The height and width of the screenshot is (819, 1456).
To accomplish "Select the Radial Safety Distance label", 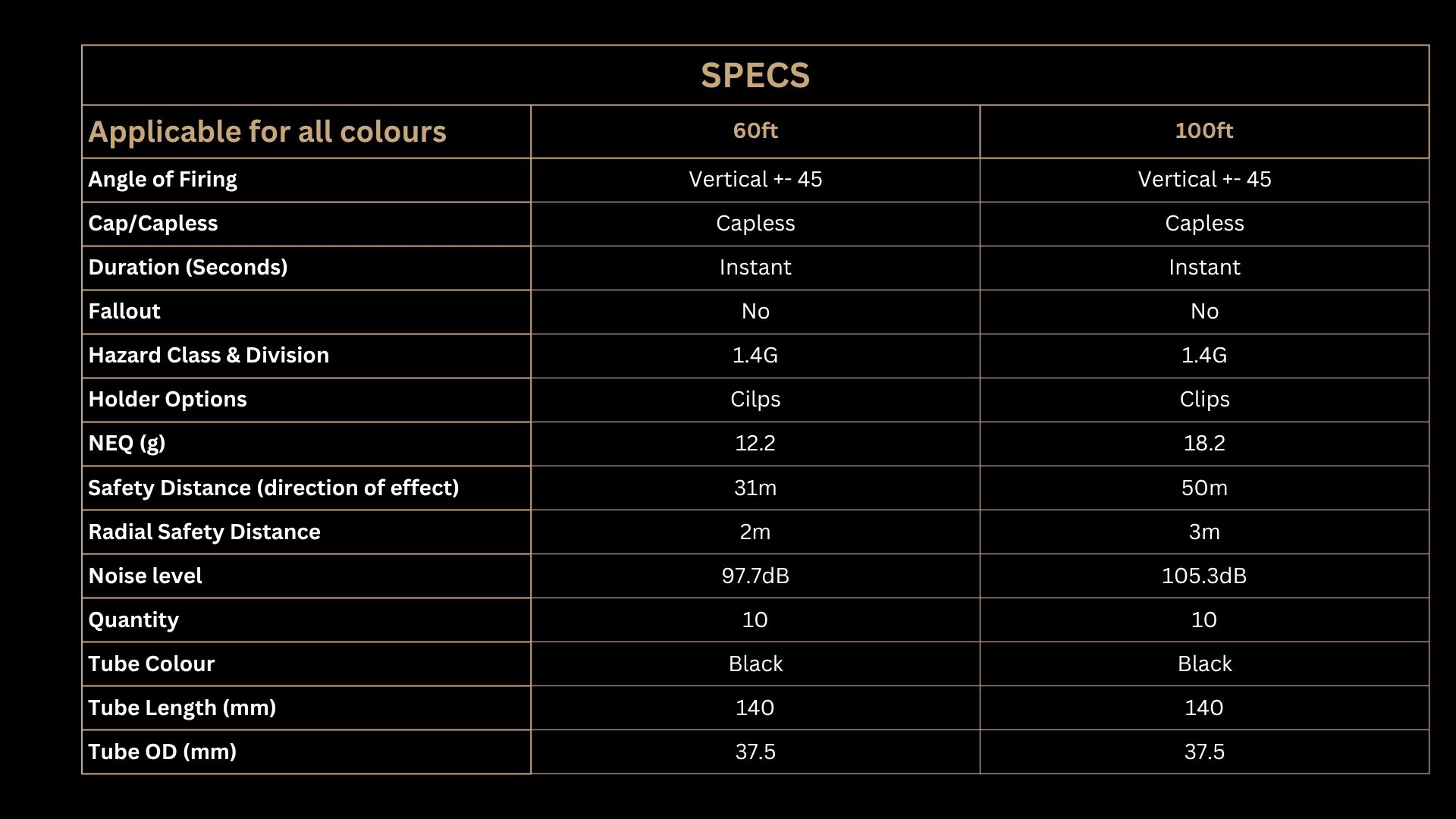I will [204, 532].
